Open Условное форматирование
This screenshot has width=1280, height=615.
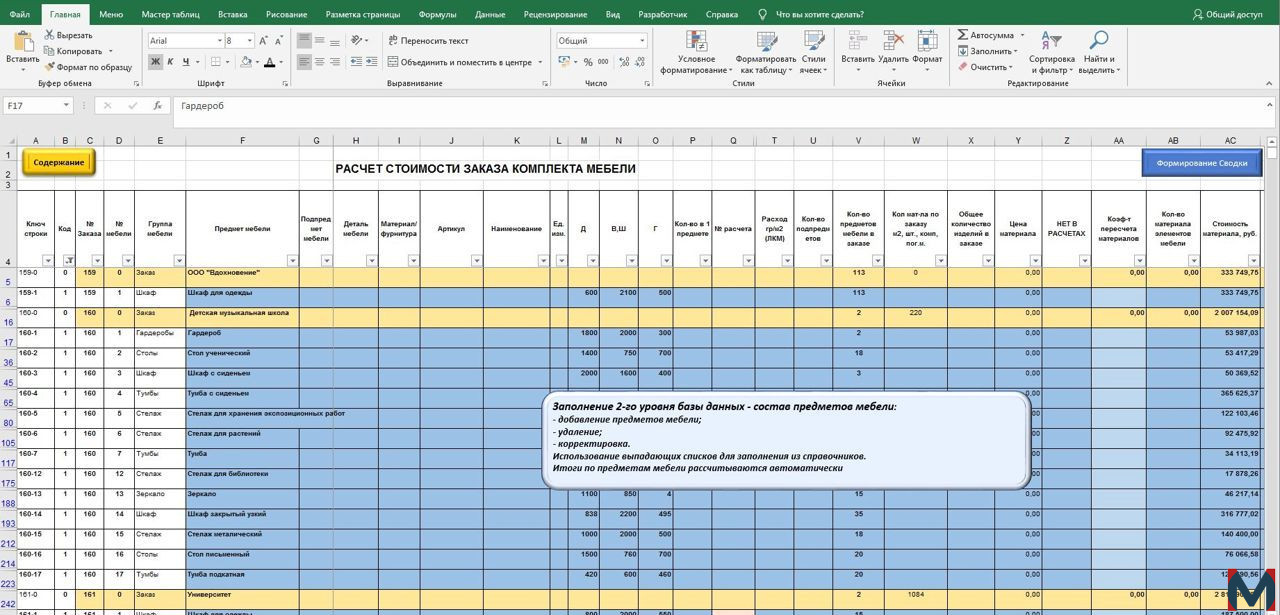695,52
